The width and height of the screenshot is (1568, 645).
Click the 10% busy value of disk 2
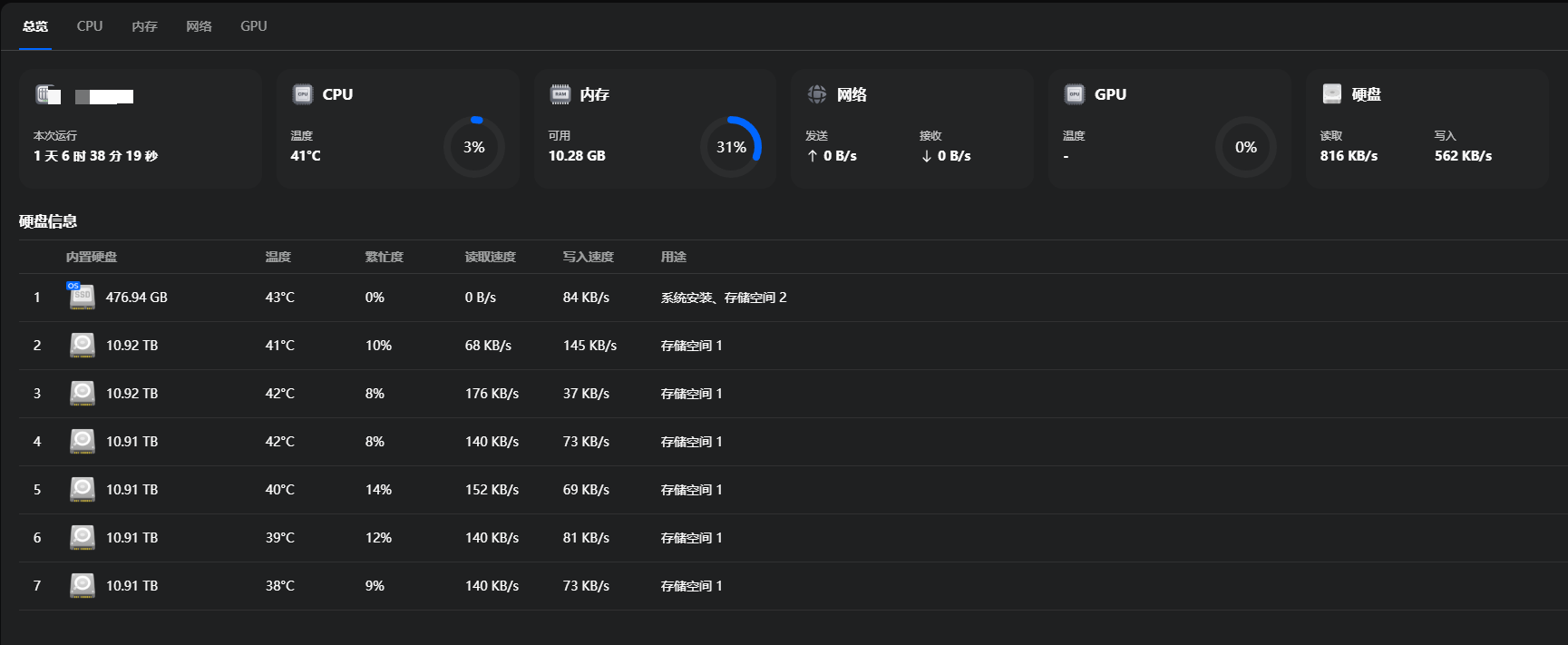pyautogui.click(x=379, y=346)
